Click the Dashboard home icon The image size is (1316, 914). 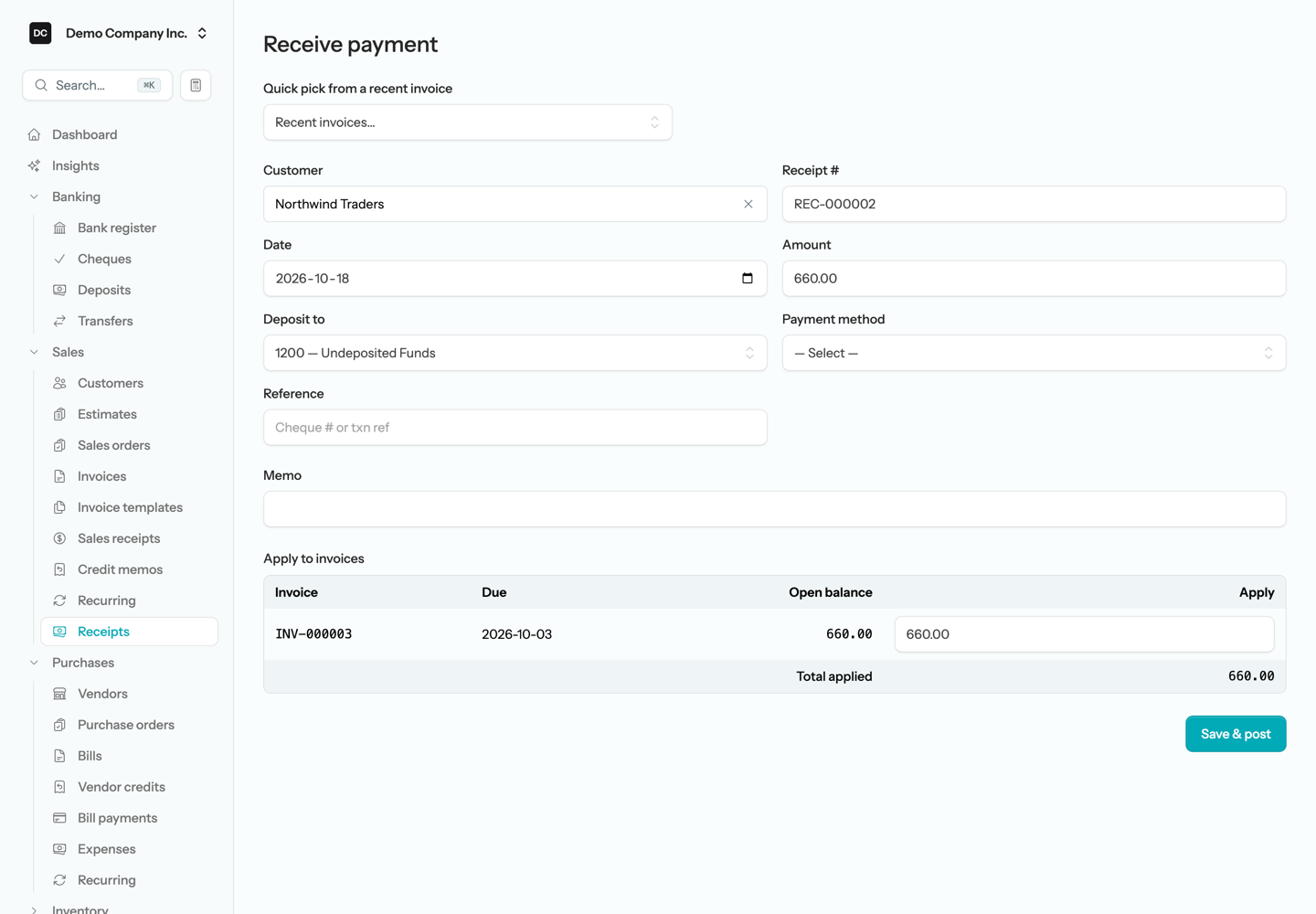pos(34,134)
